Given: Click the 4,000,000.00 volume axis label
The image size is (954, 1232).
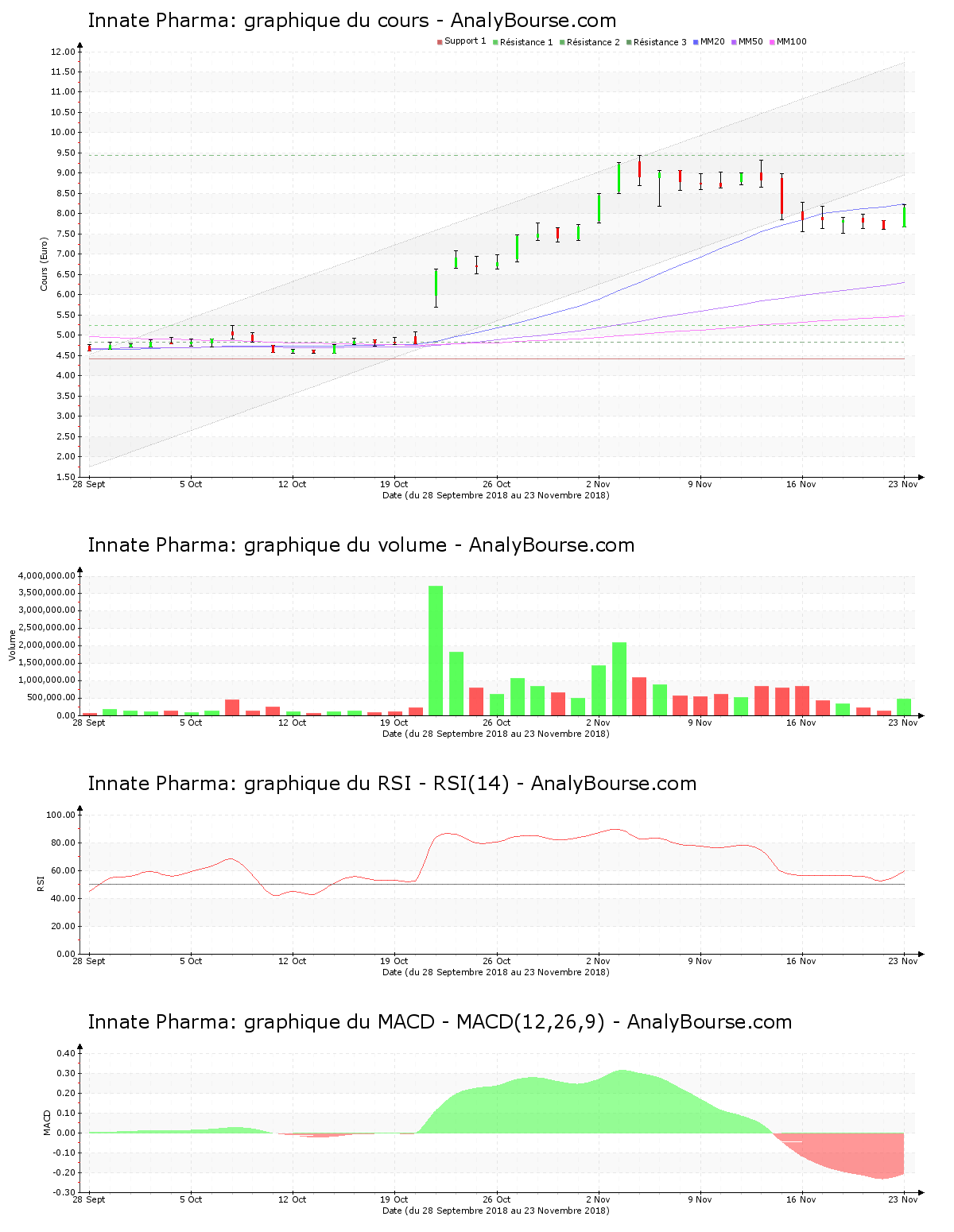Looking at the screenshot, I should [46, 575].
